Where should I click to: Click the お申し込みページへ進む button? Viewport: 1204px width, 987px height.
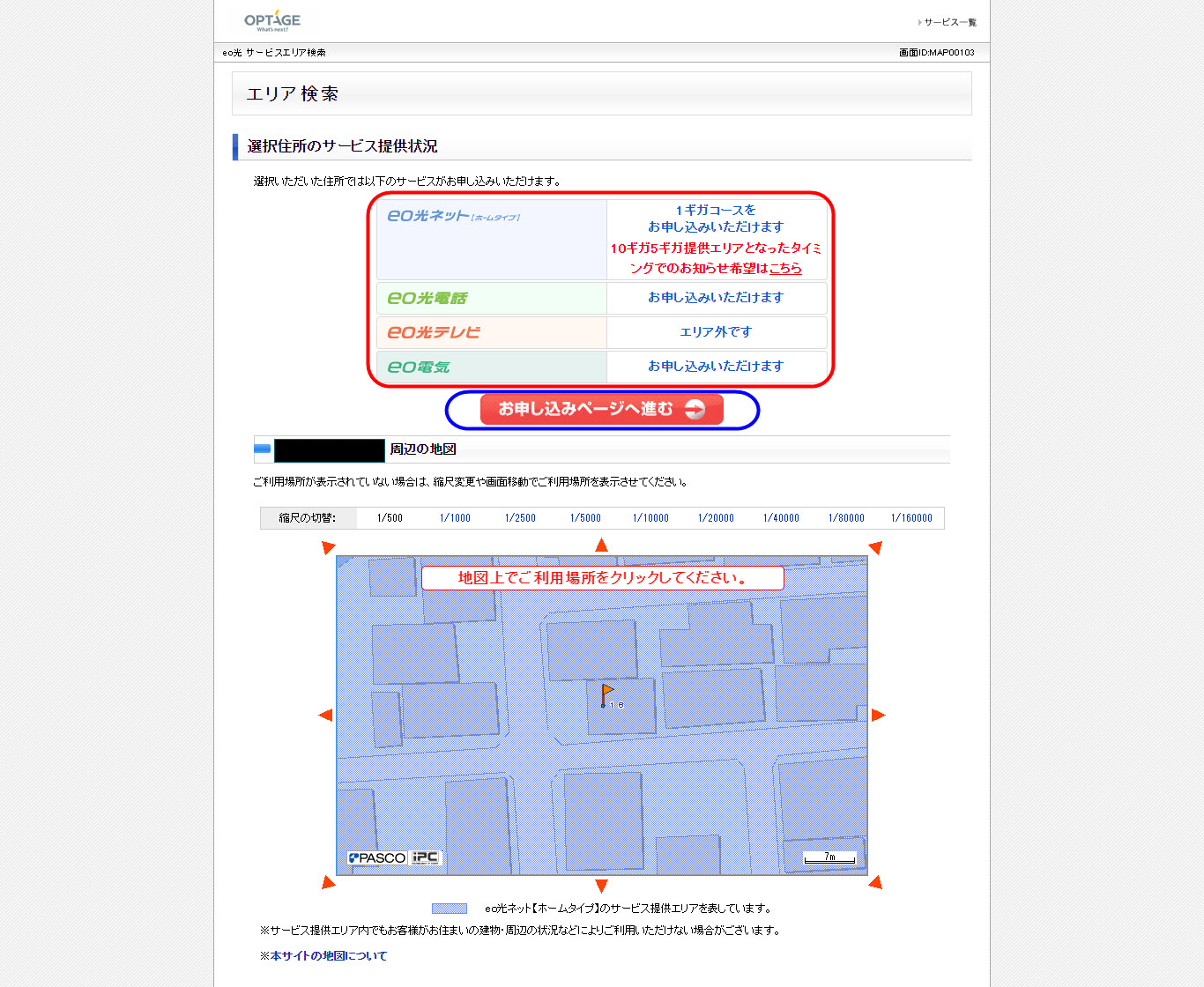tap(602, 409)
